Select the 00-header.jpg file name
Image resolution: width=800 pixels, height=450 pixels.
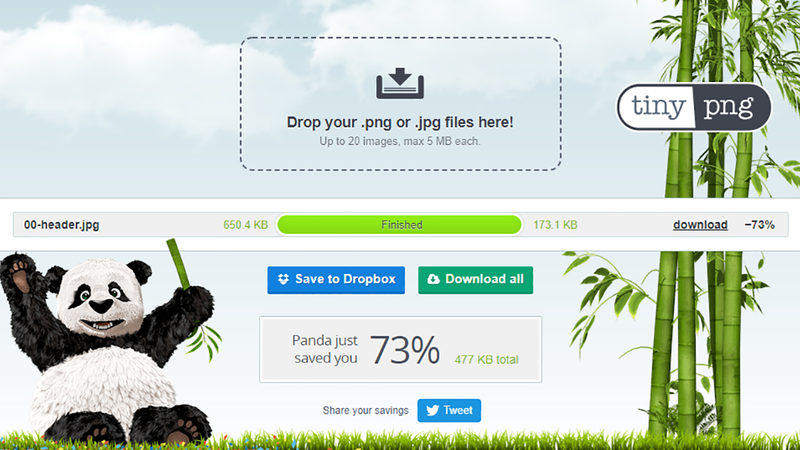click(x=62, y=224)
